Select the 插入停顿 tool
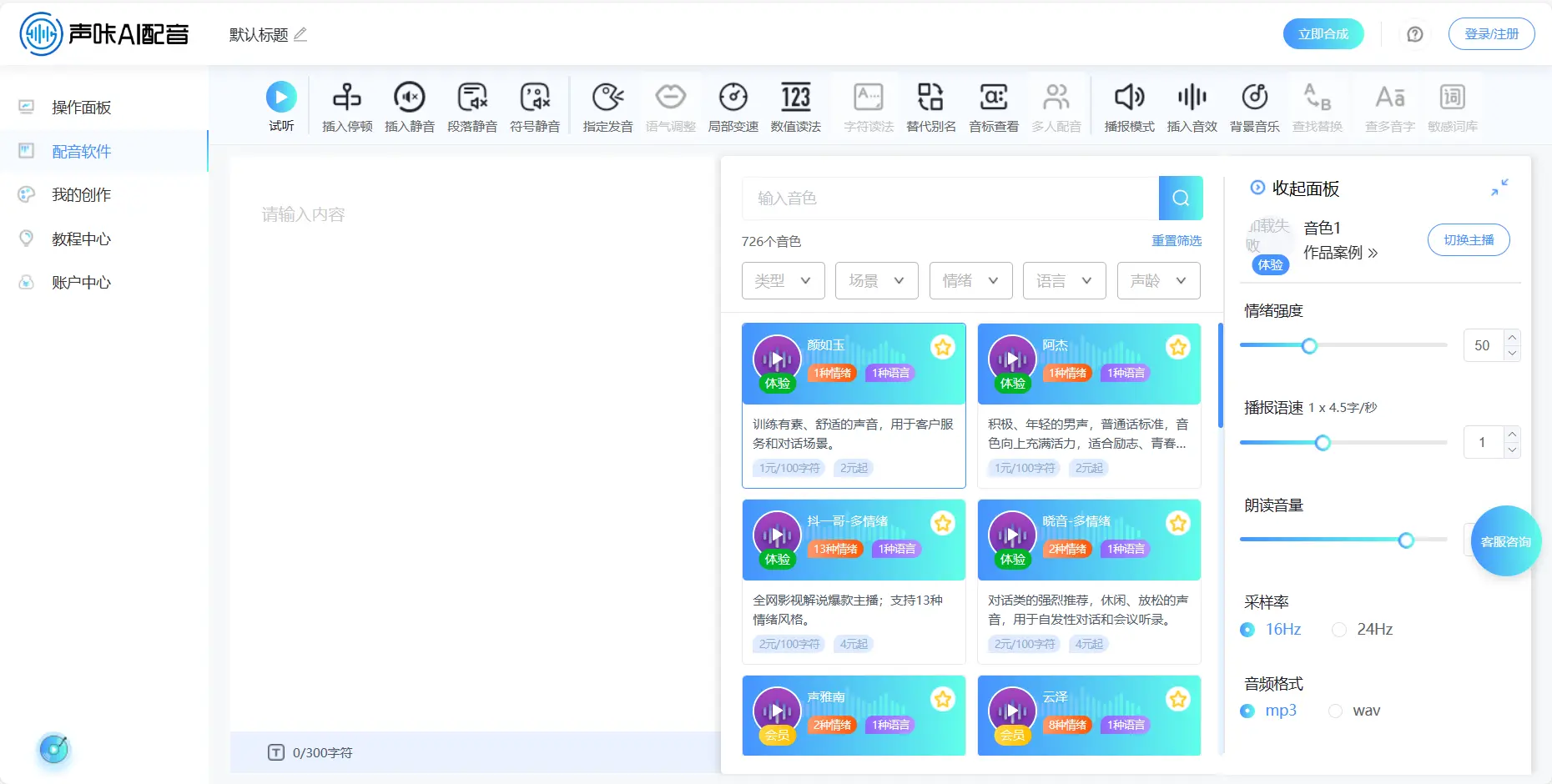The width and height of the screenshot is (1552, 784). [346, 104]
